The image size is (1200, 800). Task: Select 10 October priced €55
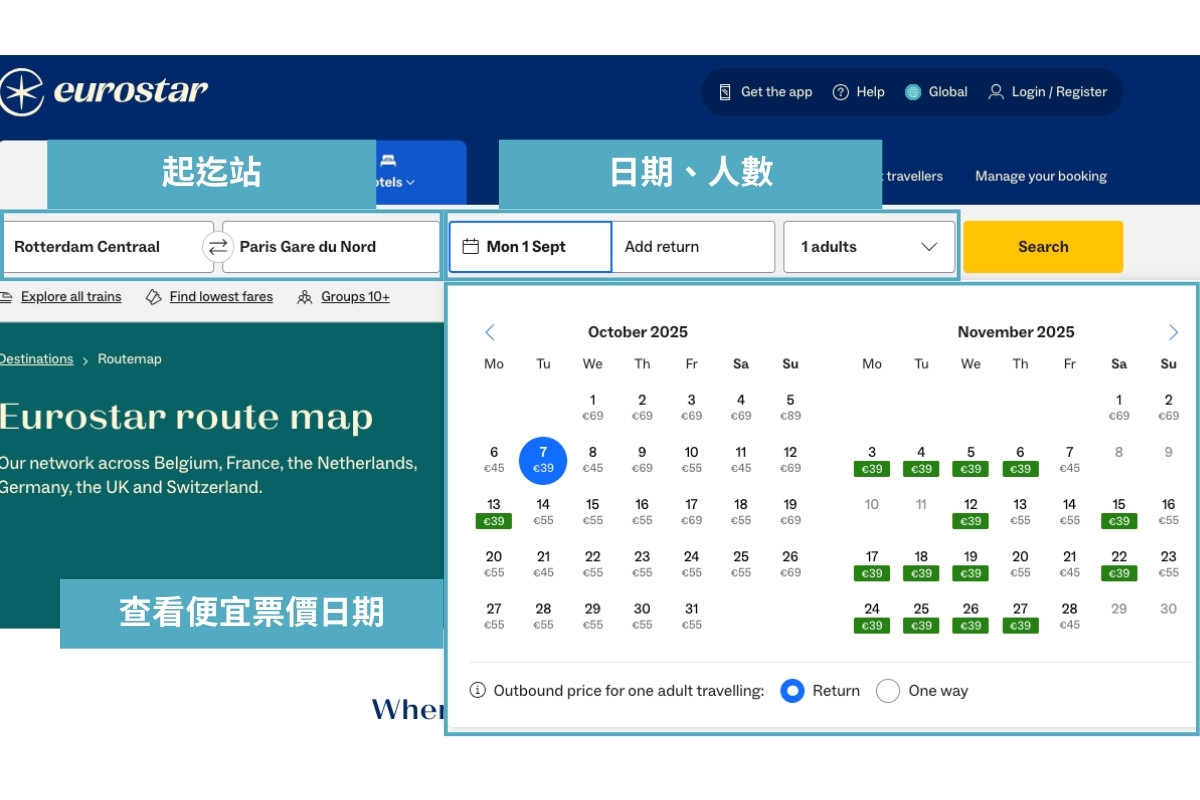coord(692,460)
